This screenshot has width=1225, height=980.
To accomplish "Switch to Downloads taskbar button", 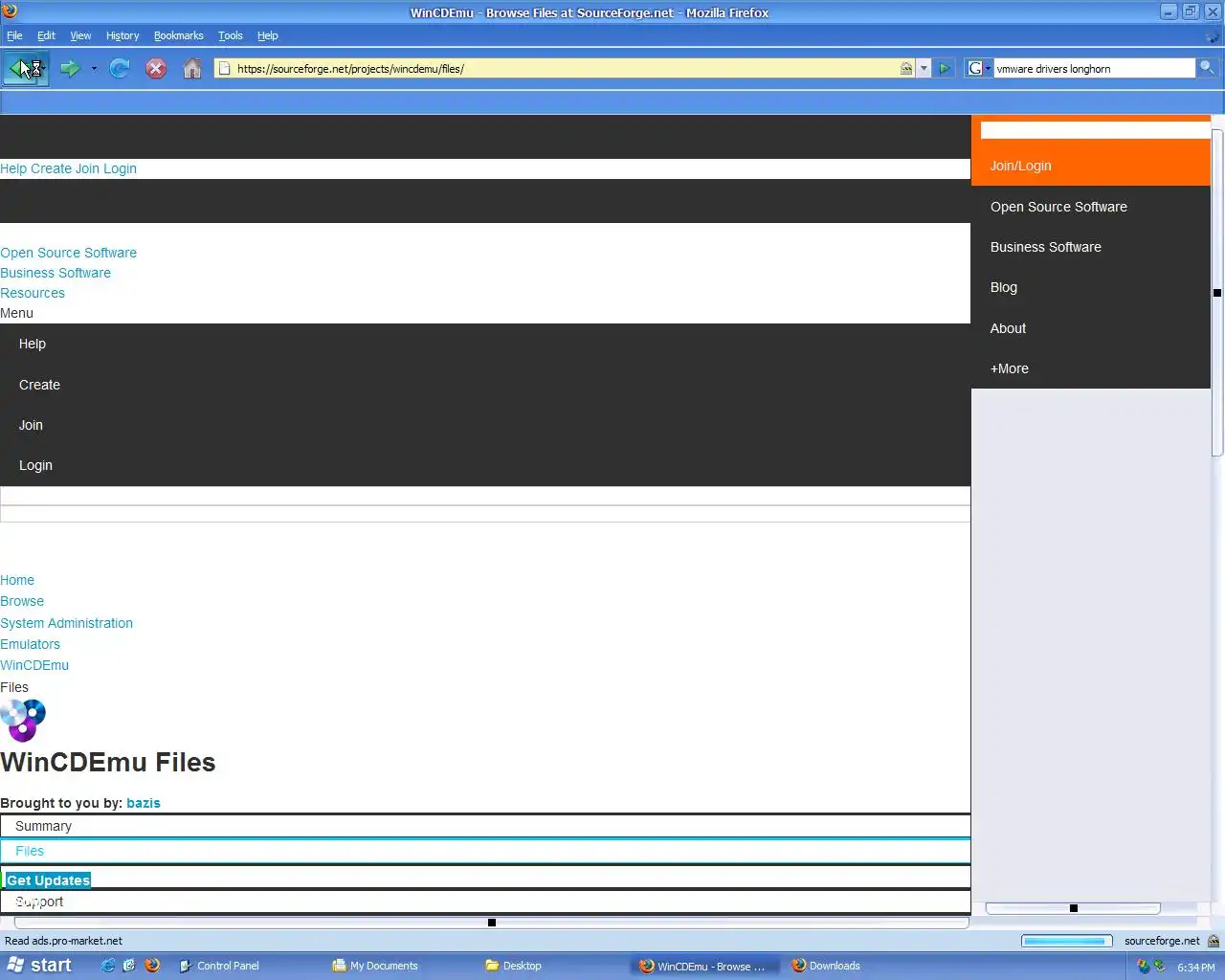I will tap(859, 966).
